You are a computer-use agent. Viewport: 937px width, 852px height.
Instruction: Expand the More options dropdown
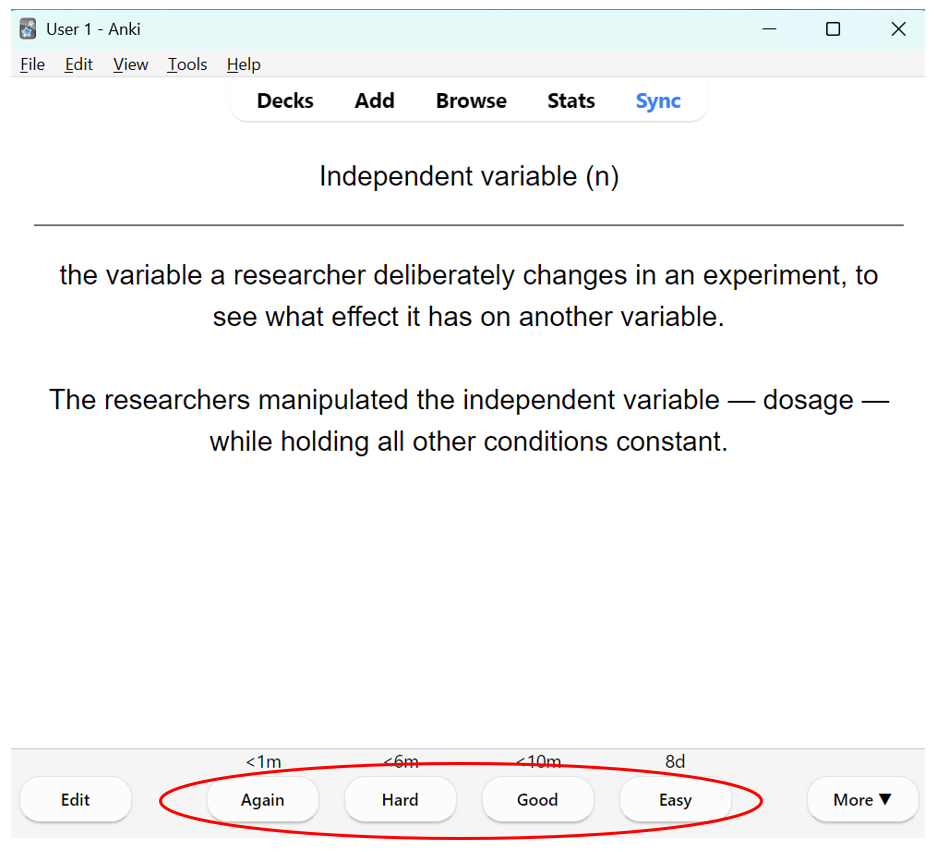click(862, 799)
